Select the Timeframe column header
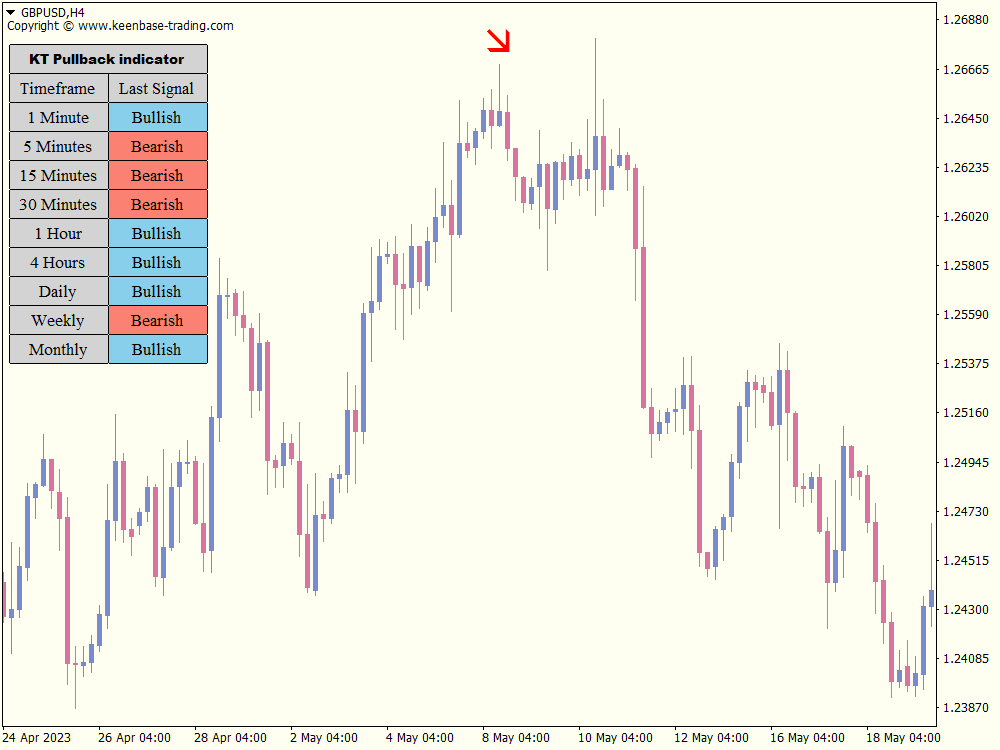The image size is (1000, 750). point(58,88)
